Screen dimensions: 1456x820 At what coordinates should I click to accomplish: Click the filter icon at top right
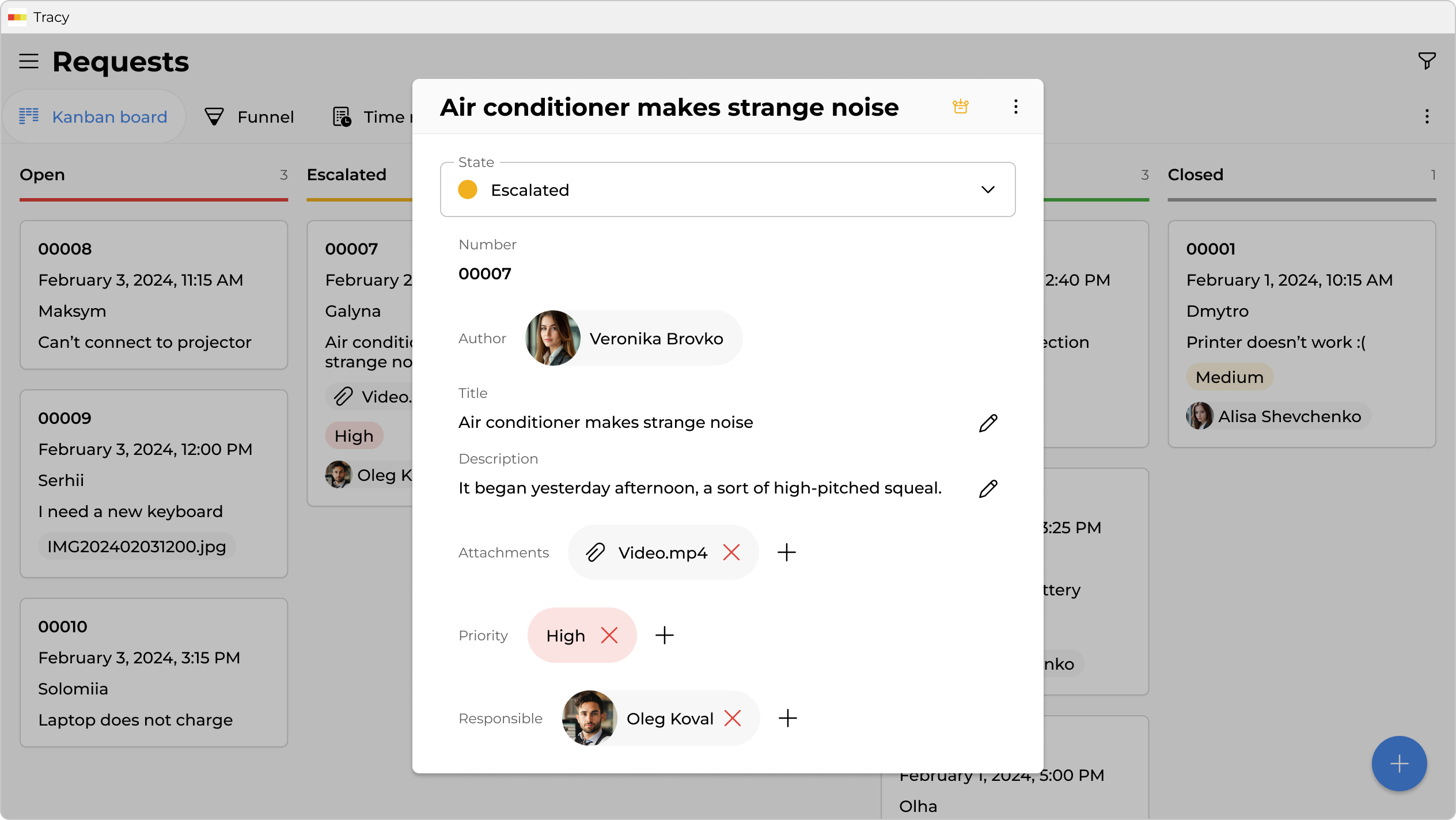(x=1426, y=60)
